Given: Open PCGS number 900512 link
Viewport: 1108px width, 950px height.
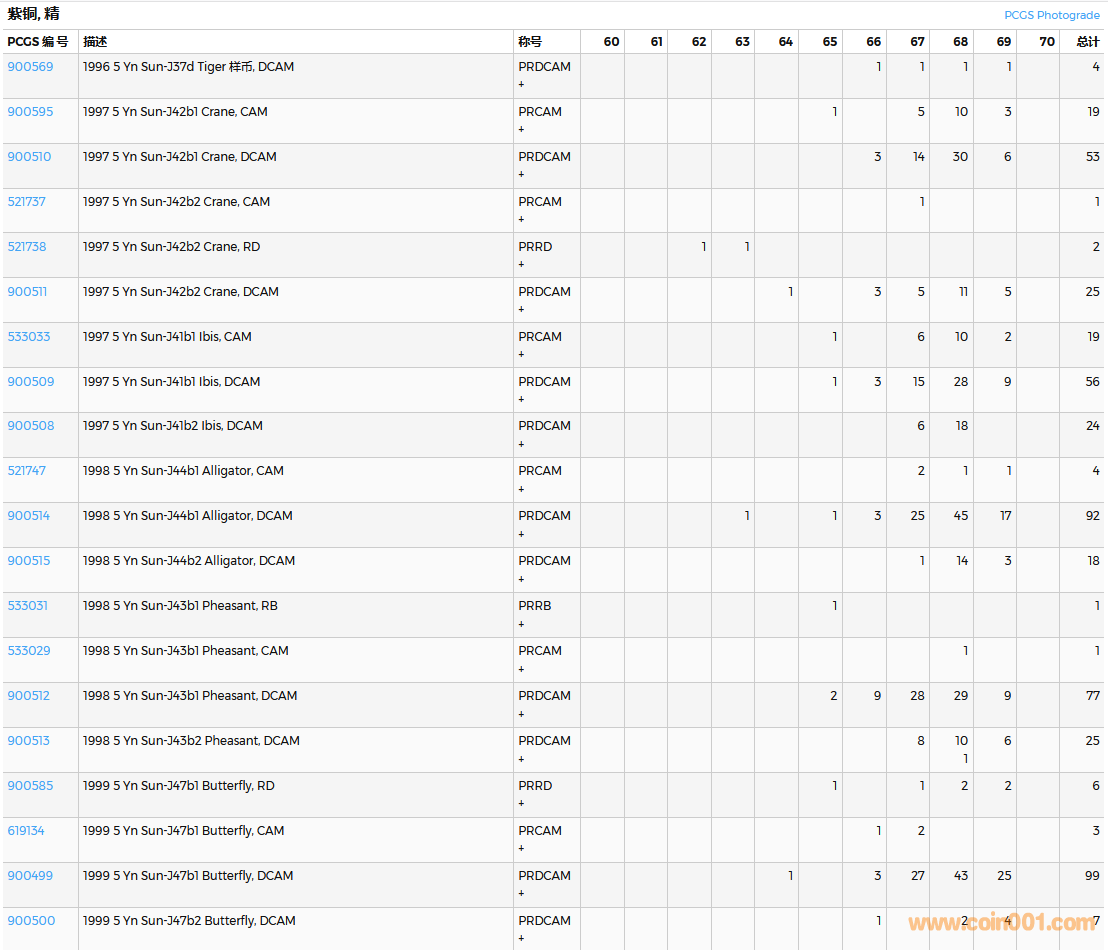Looking at the screenshot, I should tap(29, 696).
